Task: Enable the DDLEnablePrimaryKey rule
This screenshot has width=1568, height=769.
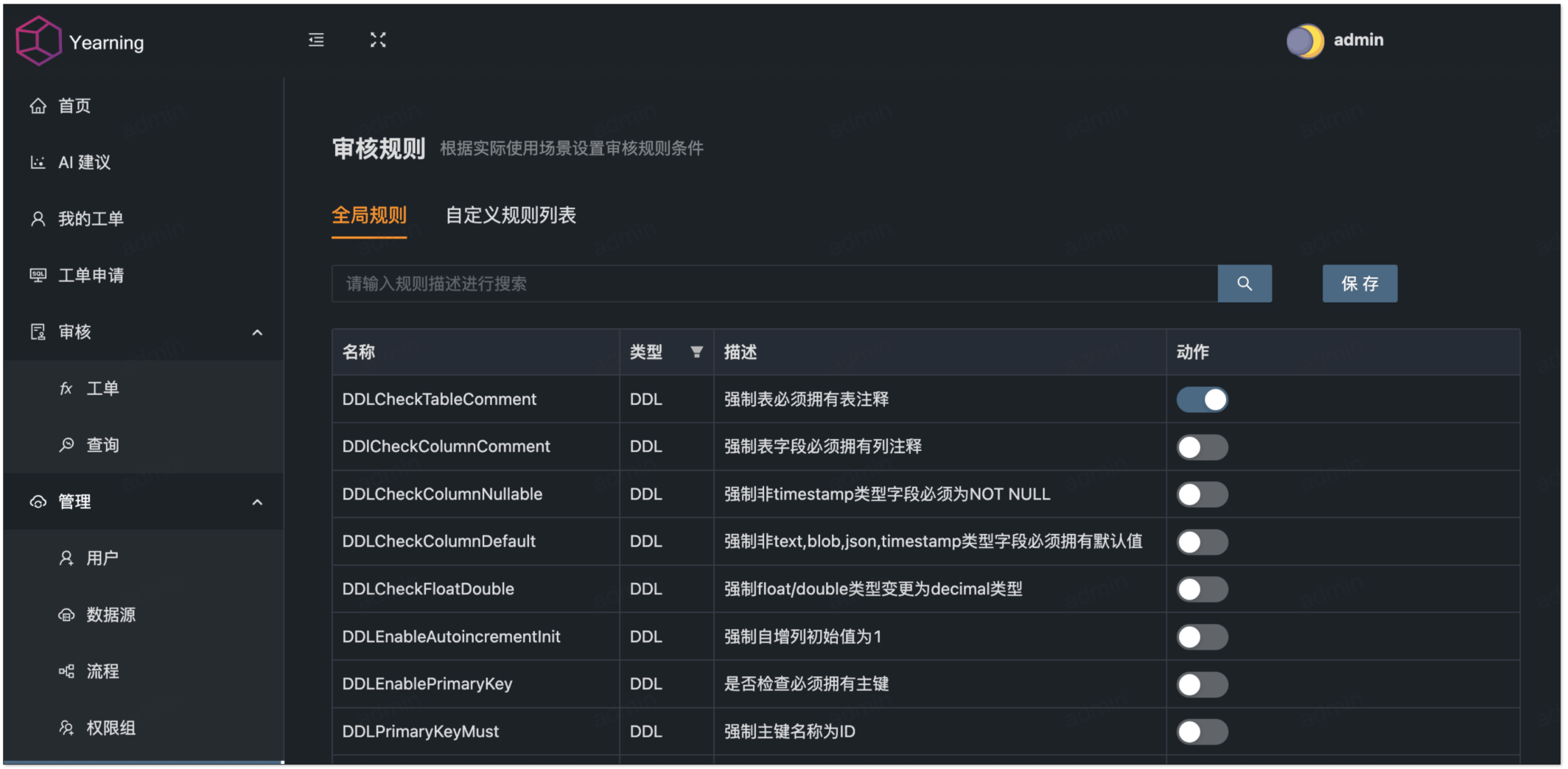Action: pos(1202,684)
